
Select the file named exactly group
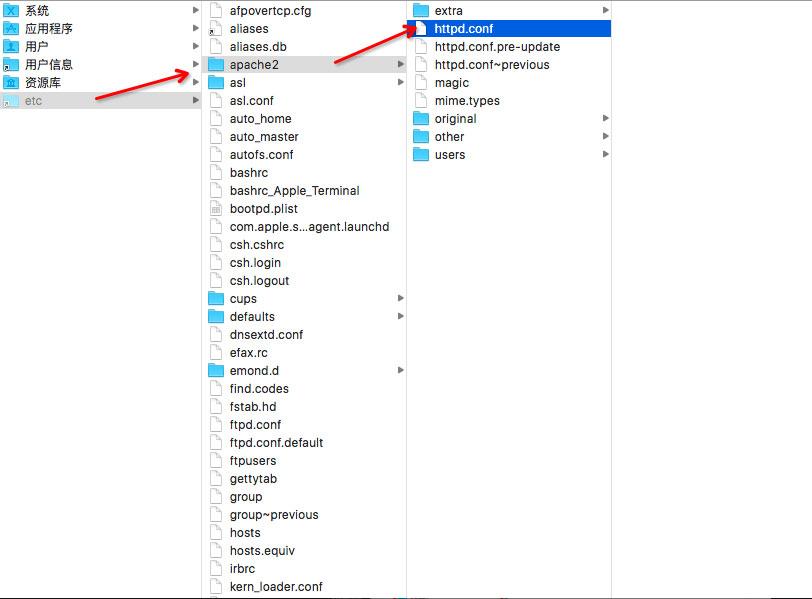point(246,497)
